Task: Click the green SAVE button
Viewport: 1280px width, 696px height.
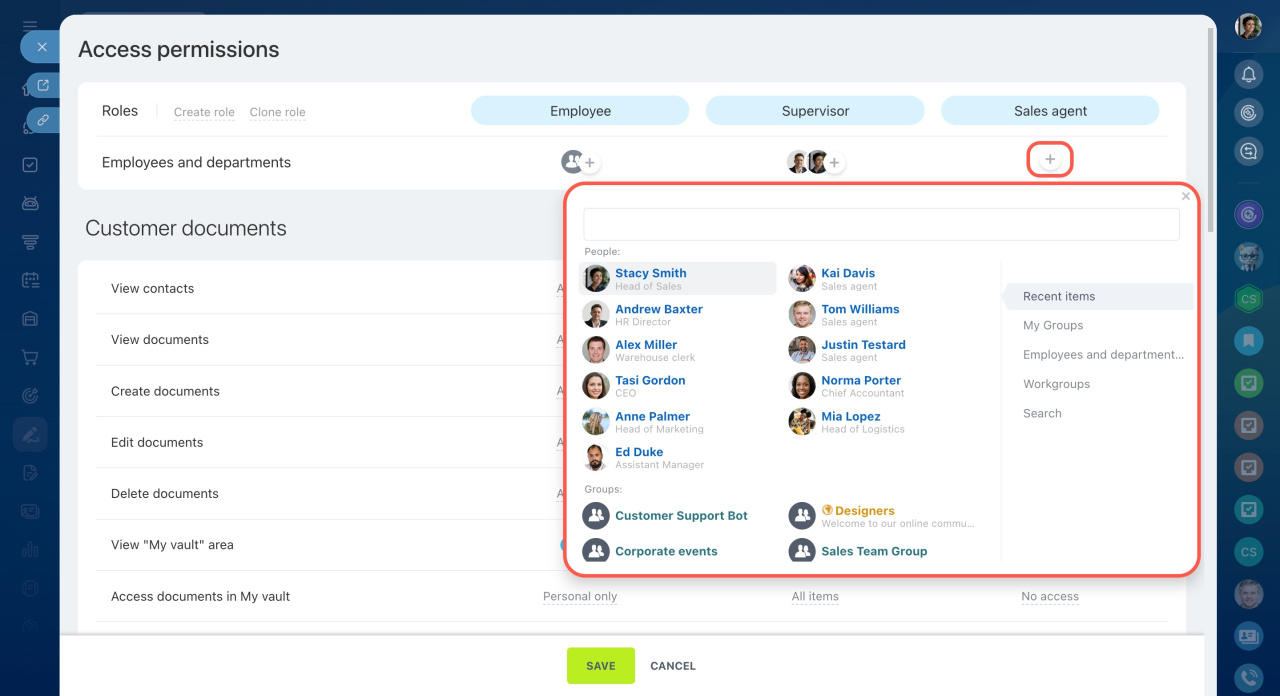Action: click(601, 666)
